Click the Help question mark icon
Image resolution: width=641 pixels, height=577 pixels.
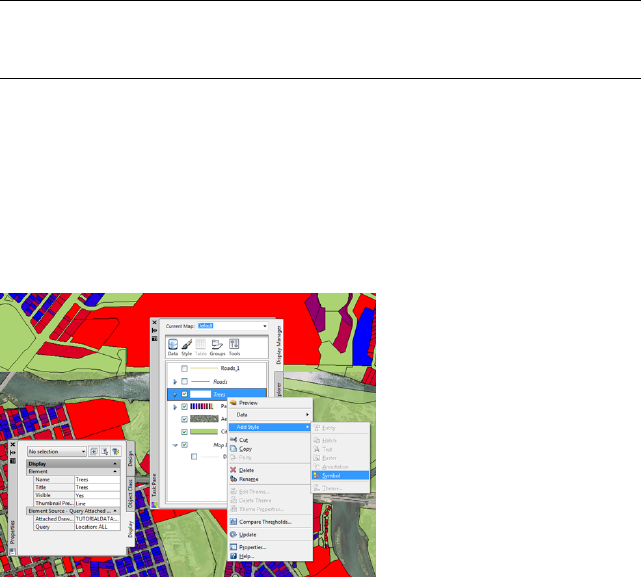233,556
